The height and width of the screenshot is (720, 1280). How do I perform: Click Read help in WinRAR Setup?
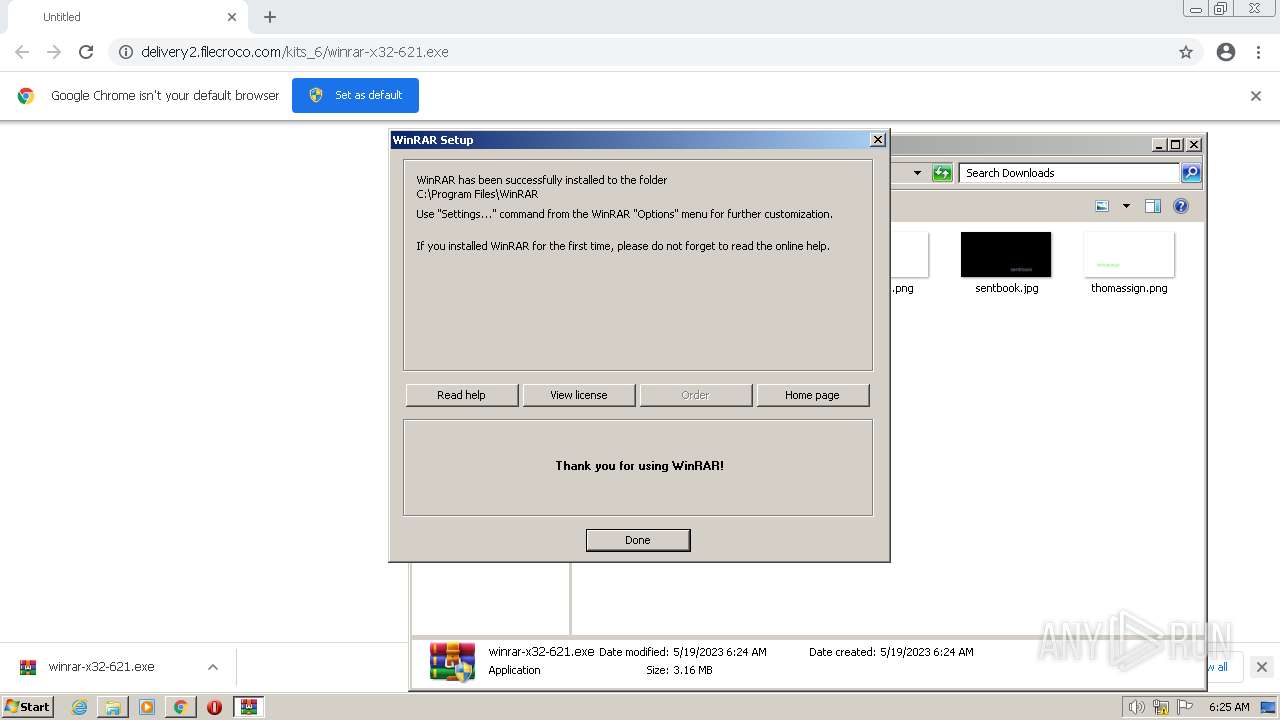(462, 395)
